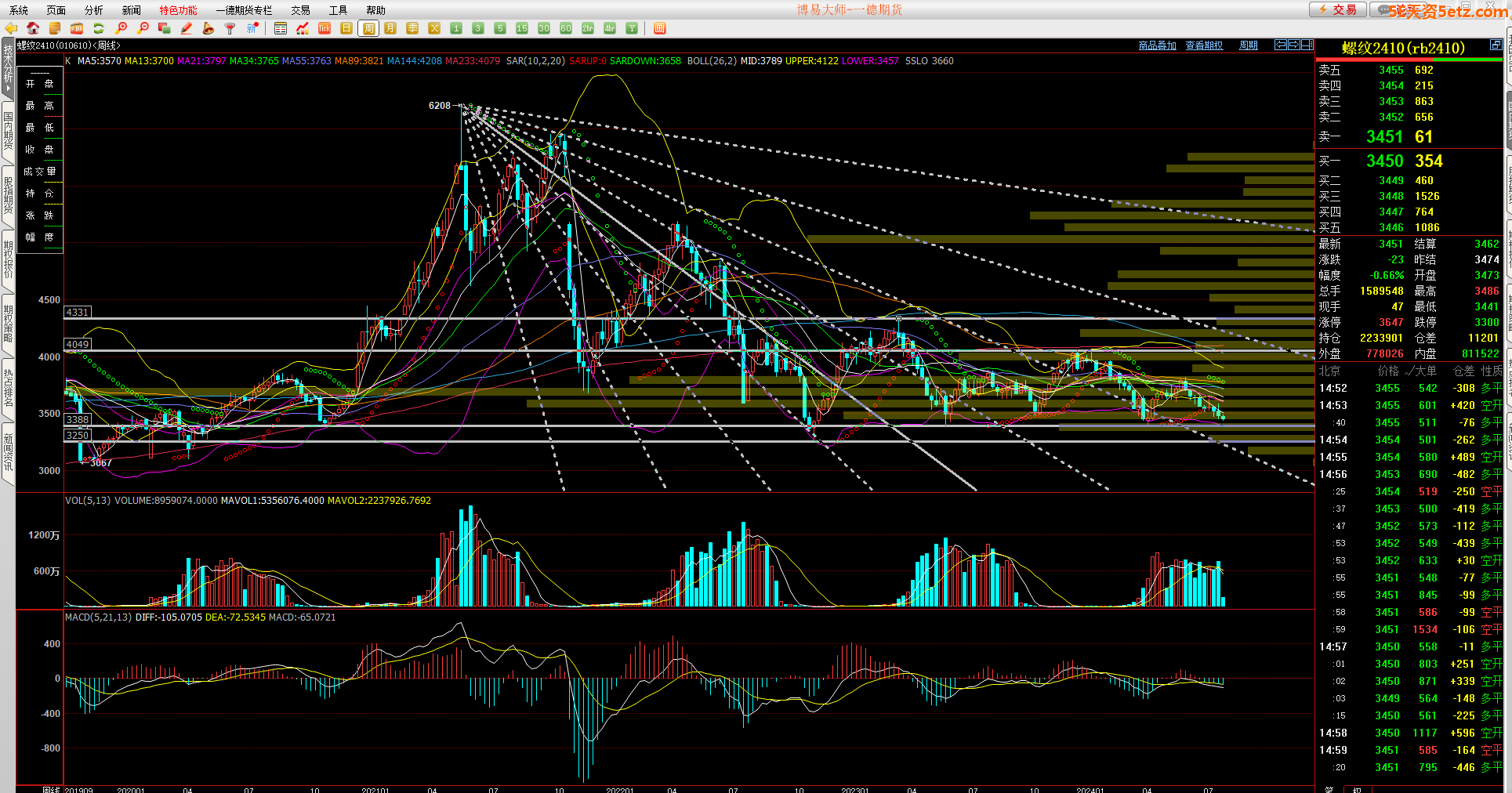Toggle the daily (日) period button

click(346, 28)
